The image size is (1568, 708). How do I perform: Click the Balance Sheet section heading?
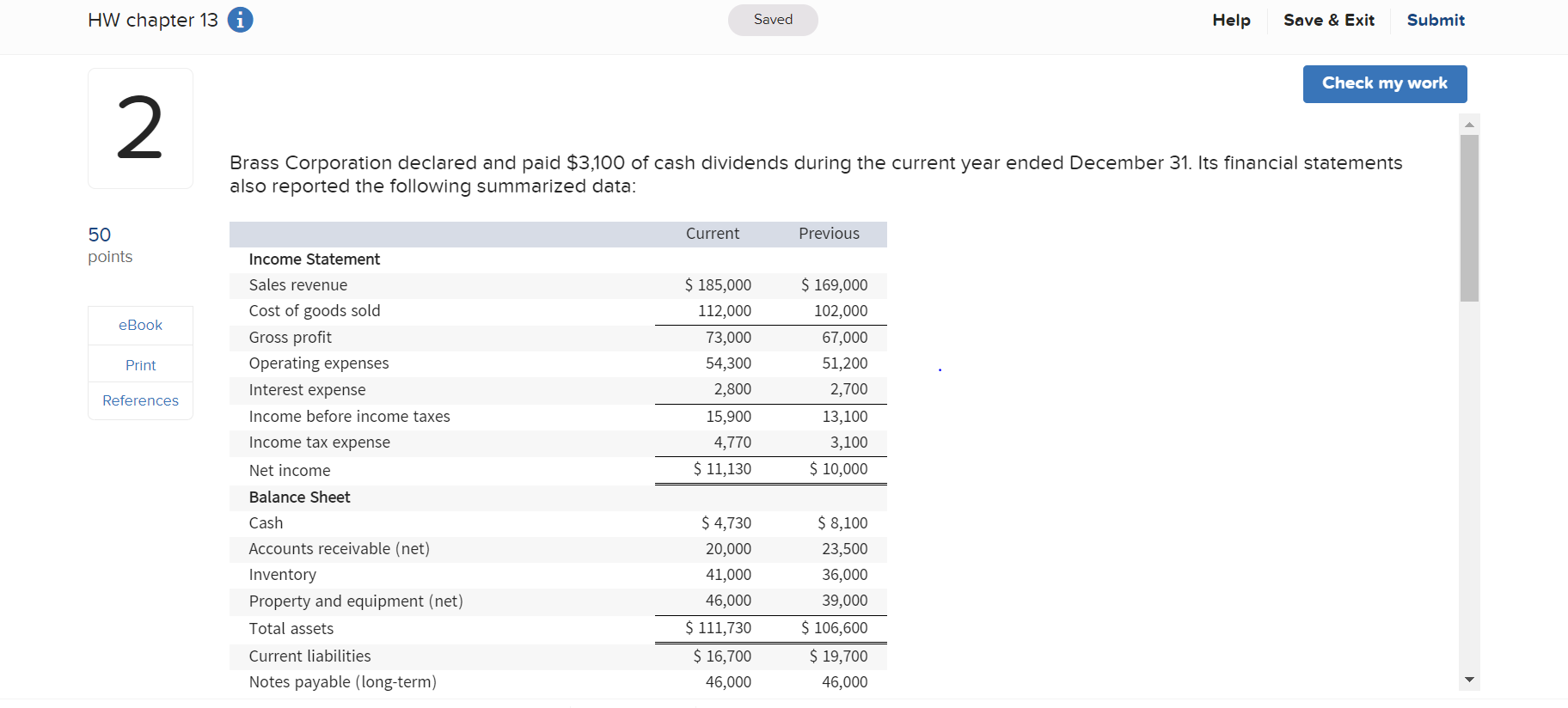tap(299, 497)
